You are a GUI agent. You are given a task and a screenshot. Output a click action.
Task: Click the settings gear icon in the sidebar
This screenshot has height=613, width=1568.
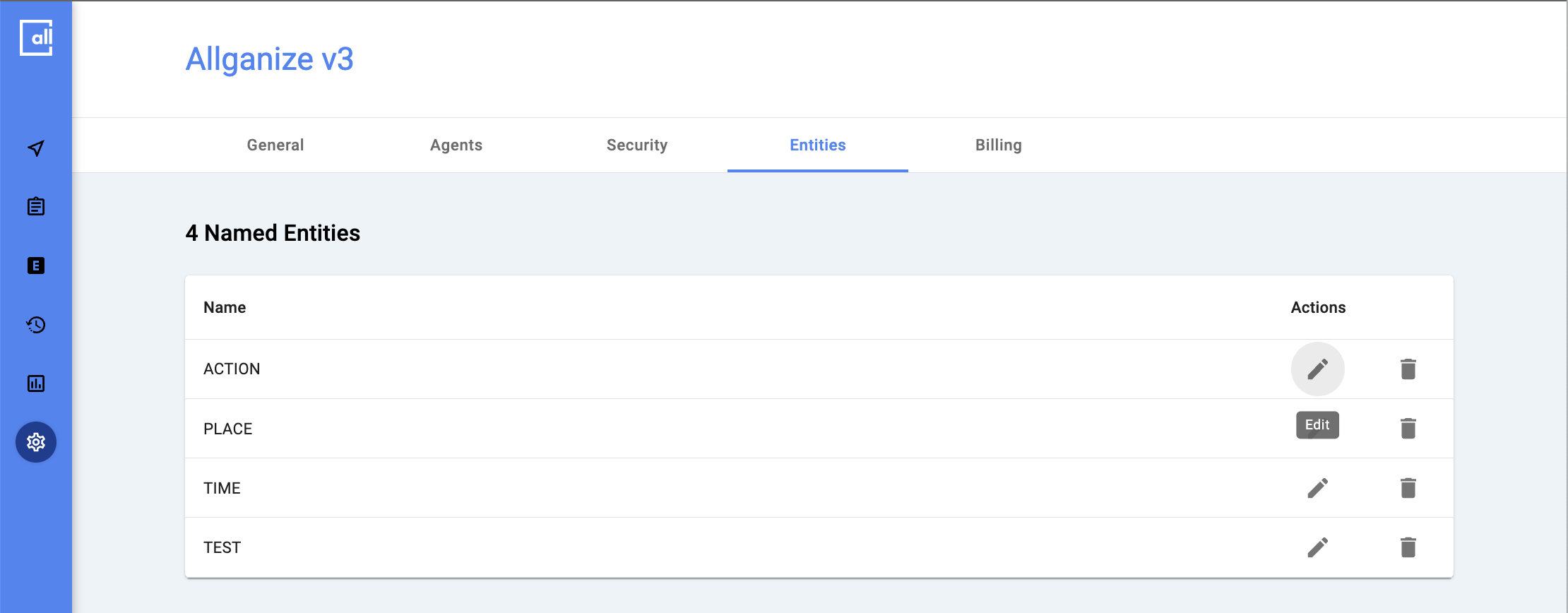click(36, 442)
